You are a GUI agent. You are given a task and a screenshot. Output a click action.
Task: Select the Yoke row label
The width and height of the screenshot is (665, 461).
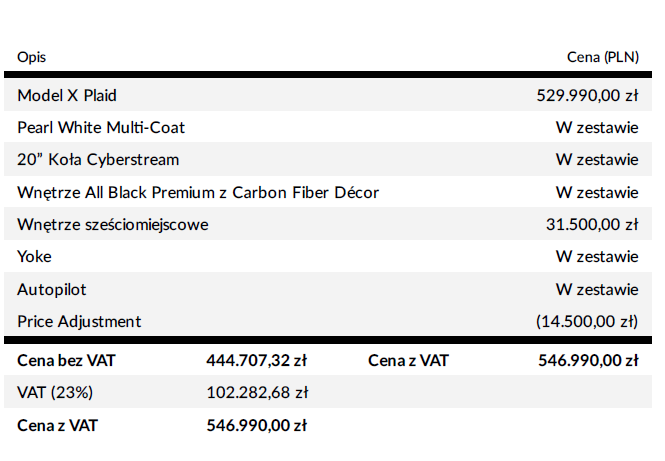(x=34, y=257)
